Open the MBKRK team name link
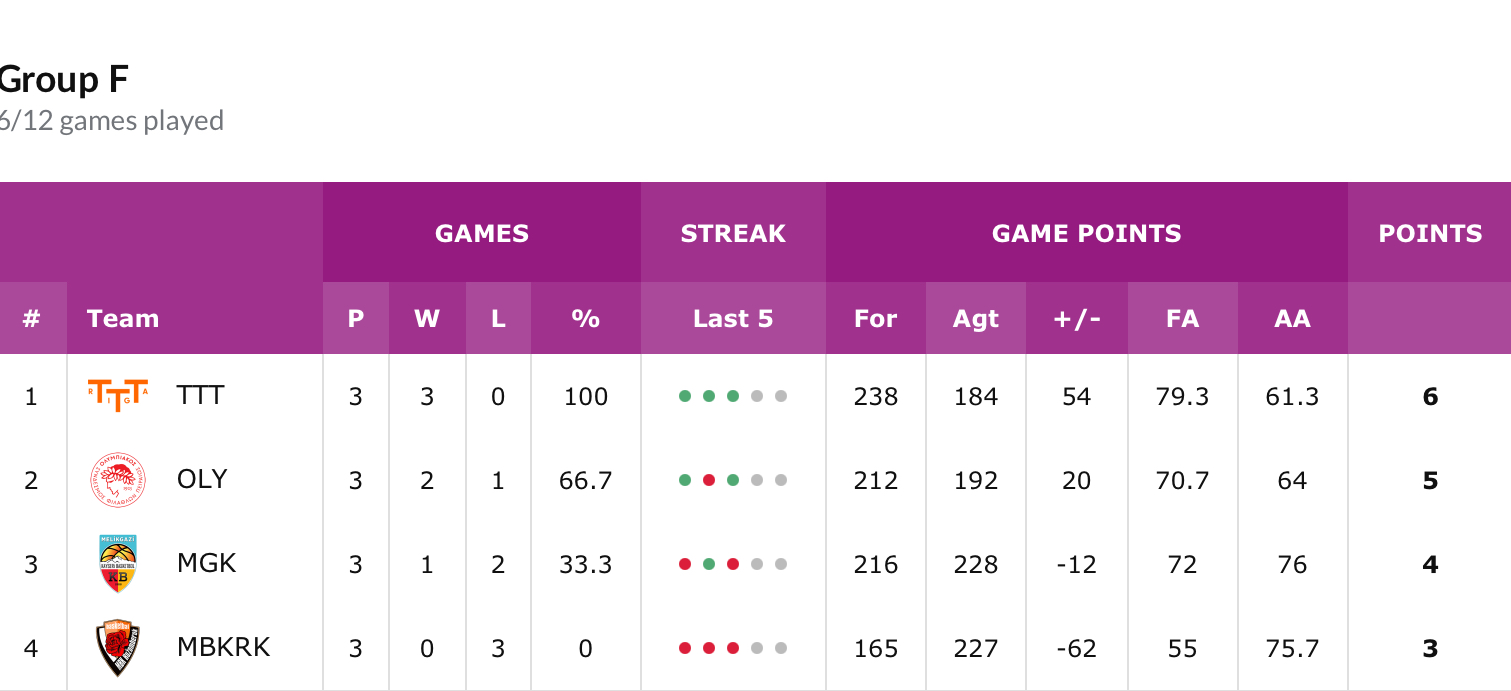Screen dimensions: 1511x691 click(223, 647)
